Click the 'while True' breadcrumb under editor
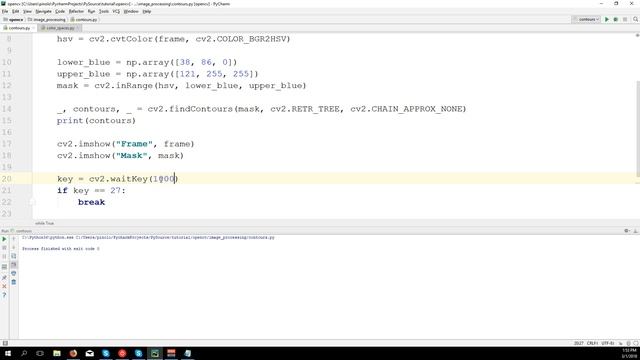 point(44,223)
